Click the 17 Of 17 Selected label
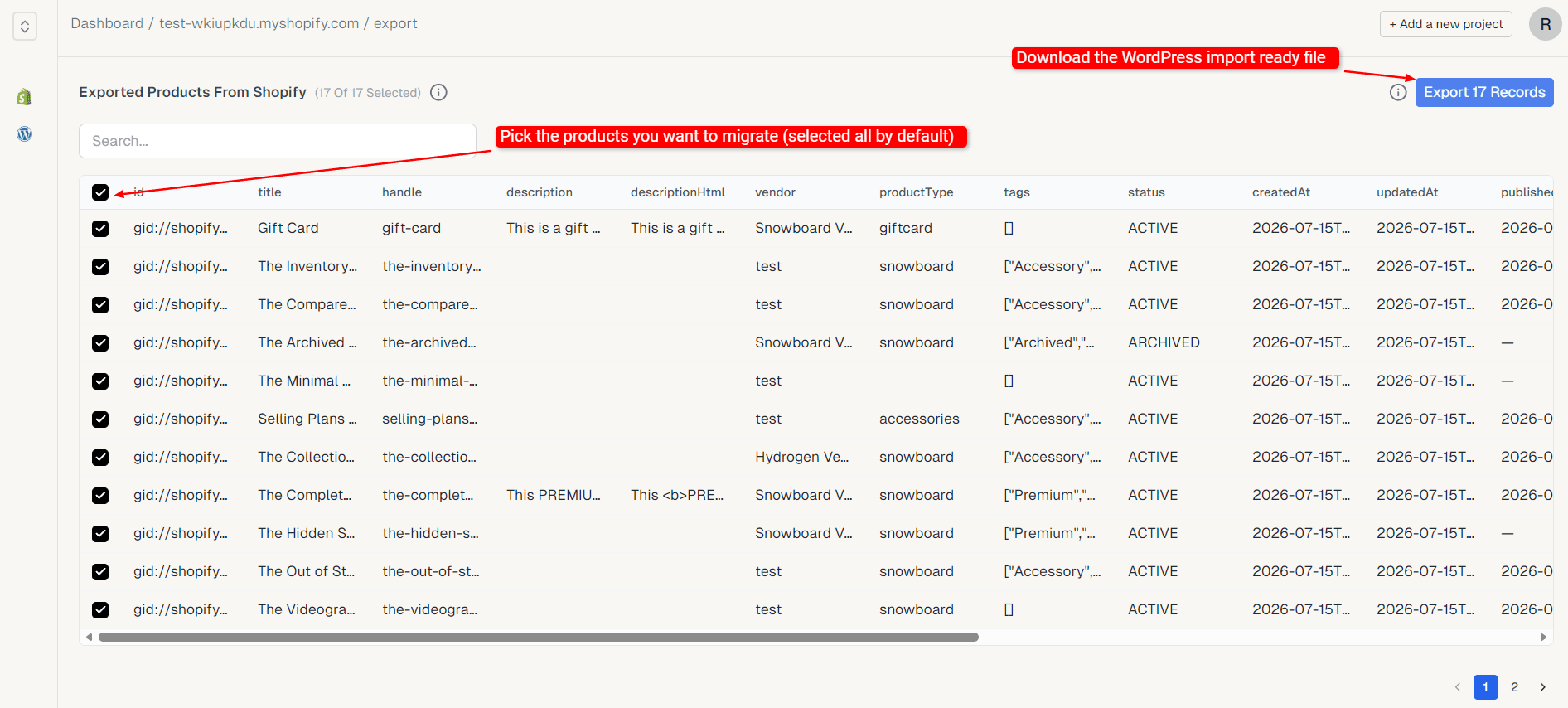 (x=368, y=93)
